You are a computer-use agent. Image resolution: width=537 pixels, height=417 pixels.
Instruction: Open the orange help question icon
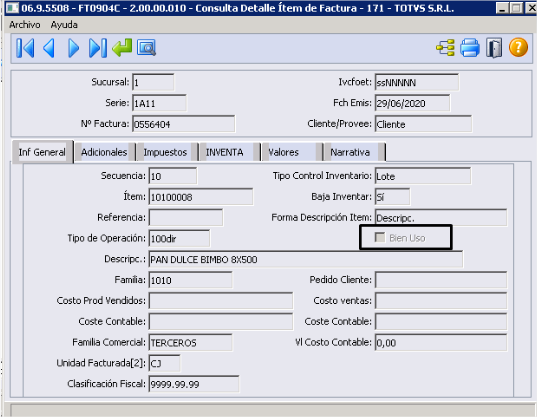click(518, 47)
